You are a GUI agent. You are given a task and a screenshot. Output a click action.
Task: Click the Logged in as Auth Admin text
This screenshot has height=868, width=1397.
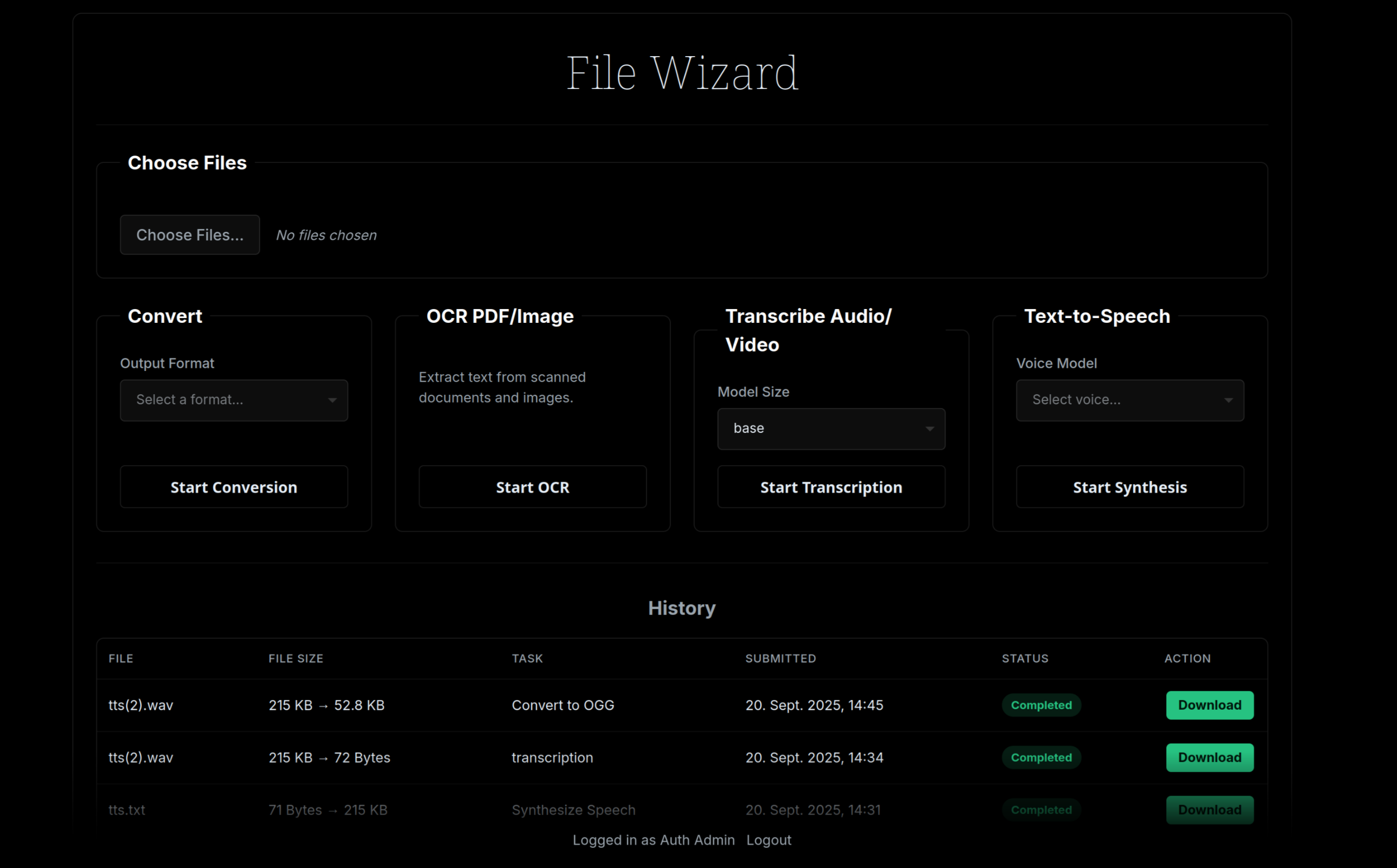click(653, 840)
